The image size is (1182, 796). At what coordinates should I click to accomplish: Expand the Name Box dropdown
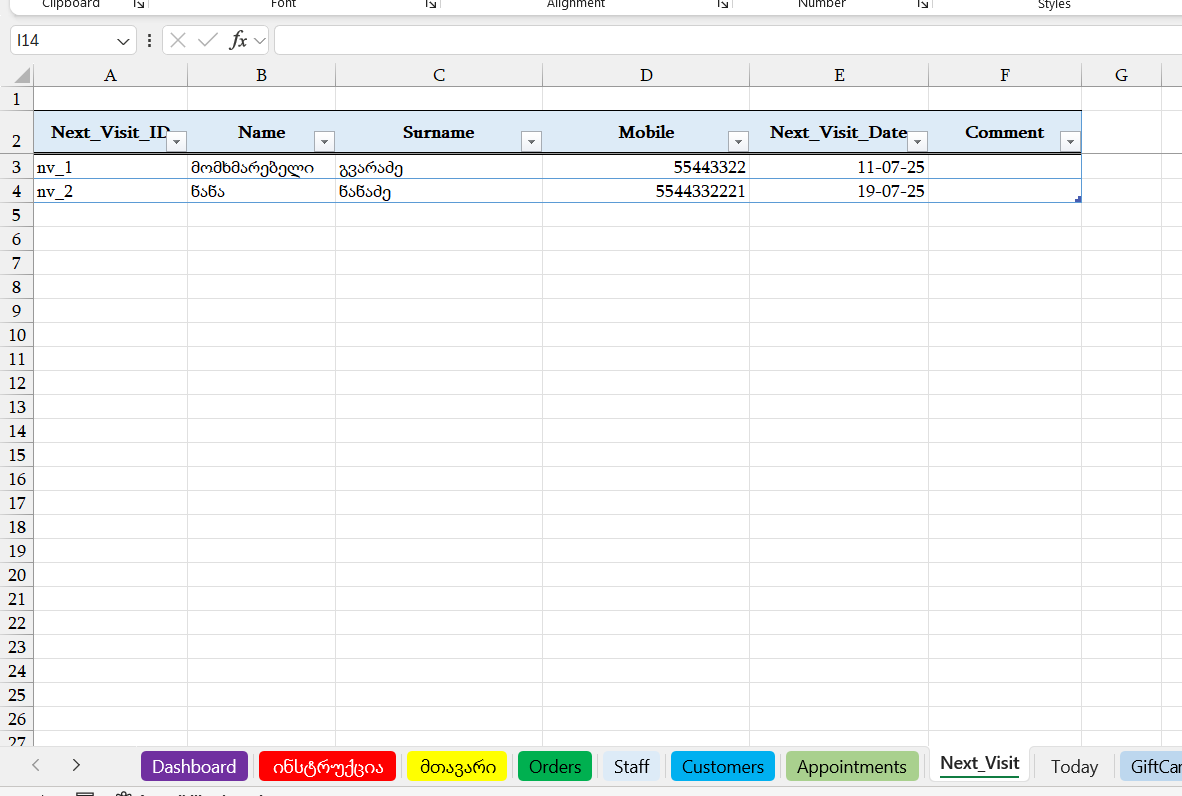pos(124,41)
